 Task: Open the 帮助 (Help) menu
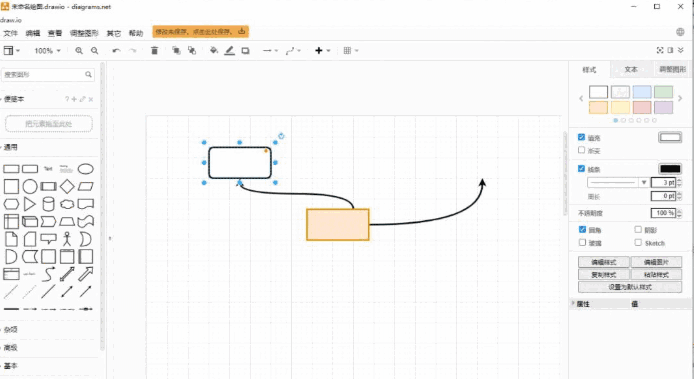(136, 33)
